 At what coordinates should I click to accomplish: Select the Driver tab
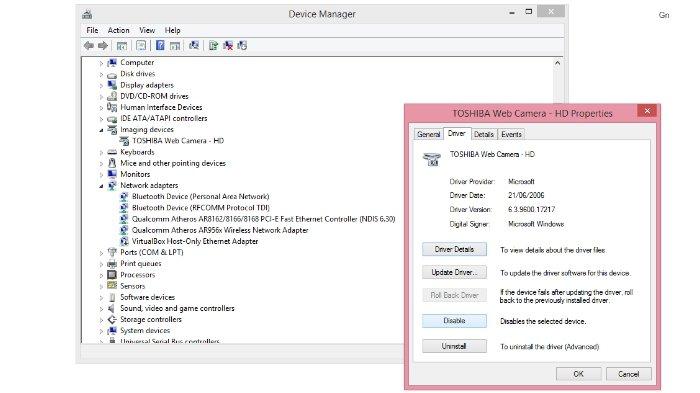coord(457,134)
